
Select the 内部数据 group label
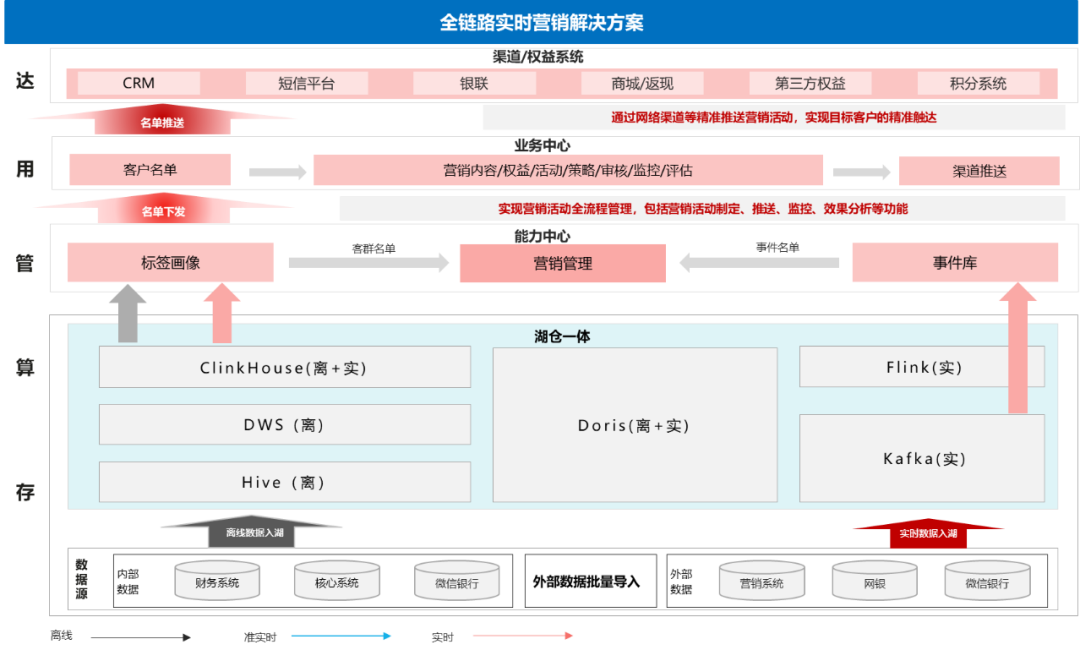tap(128, 581)
